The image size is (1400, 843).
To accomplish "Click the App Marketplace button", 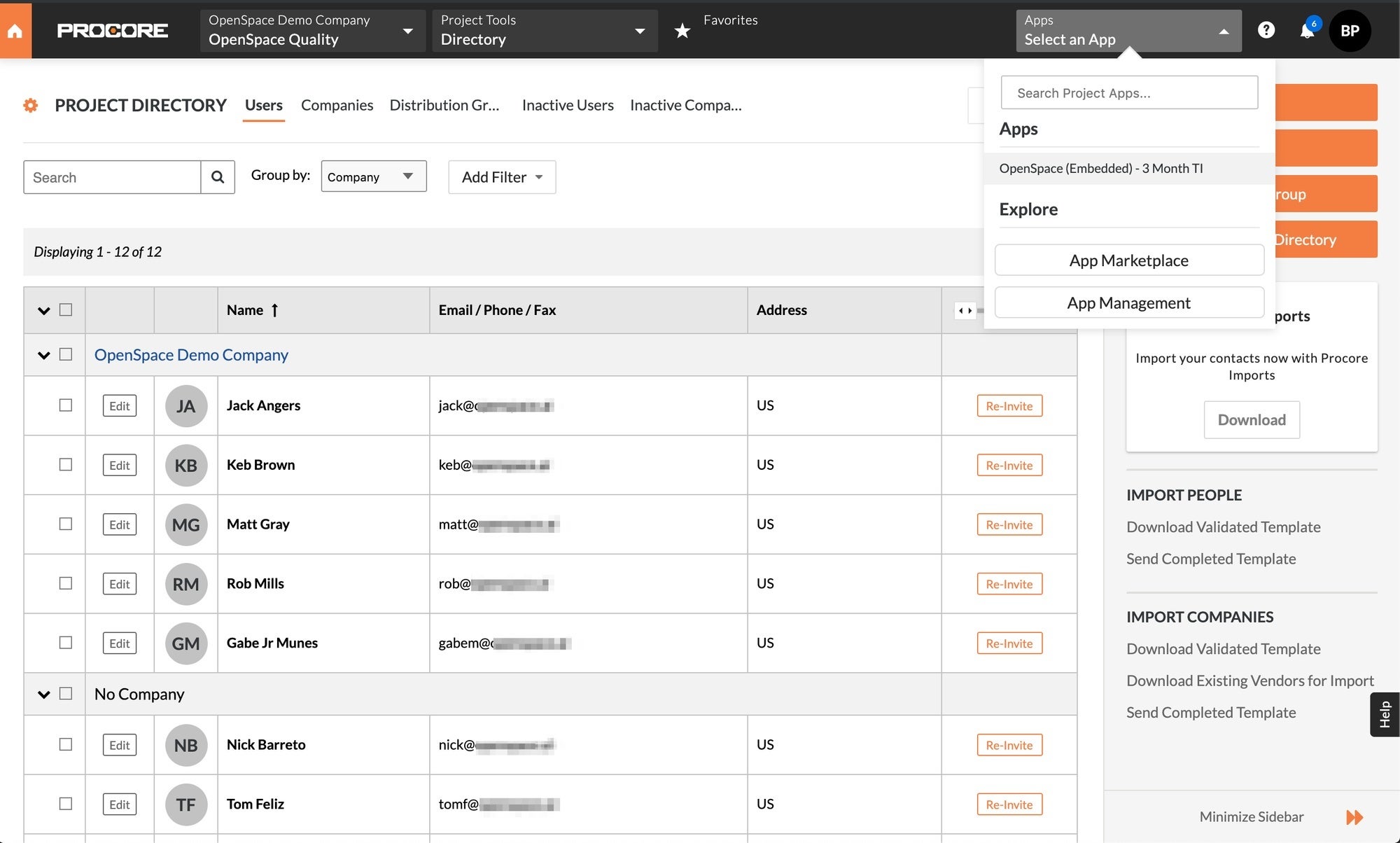I will pos(1128,260).
